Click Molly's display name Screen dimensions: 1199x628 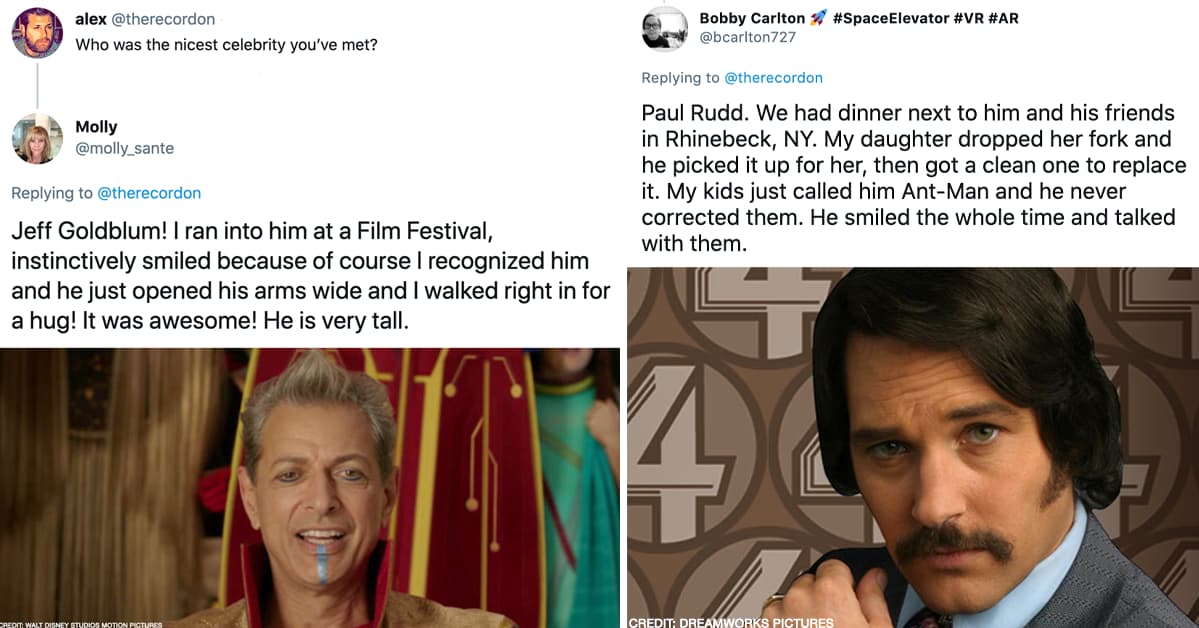pyautogui.click(x=96, y=126)
